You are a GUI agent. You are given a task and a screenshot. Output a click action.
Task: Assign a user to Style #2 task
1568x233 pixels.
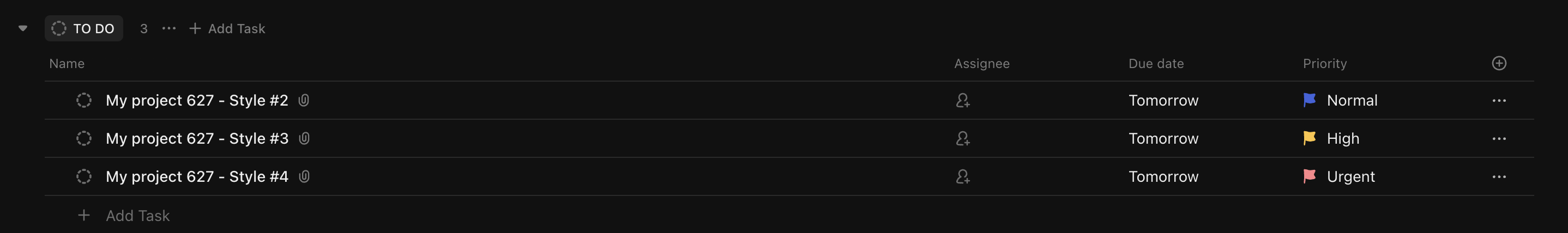[962, 100]
